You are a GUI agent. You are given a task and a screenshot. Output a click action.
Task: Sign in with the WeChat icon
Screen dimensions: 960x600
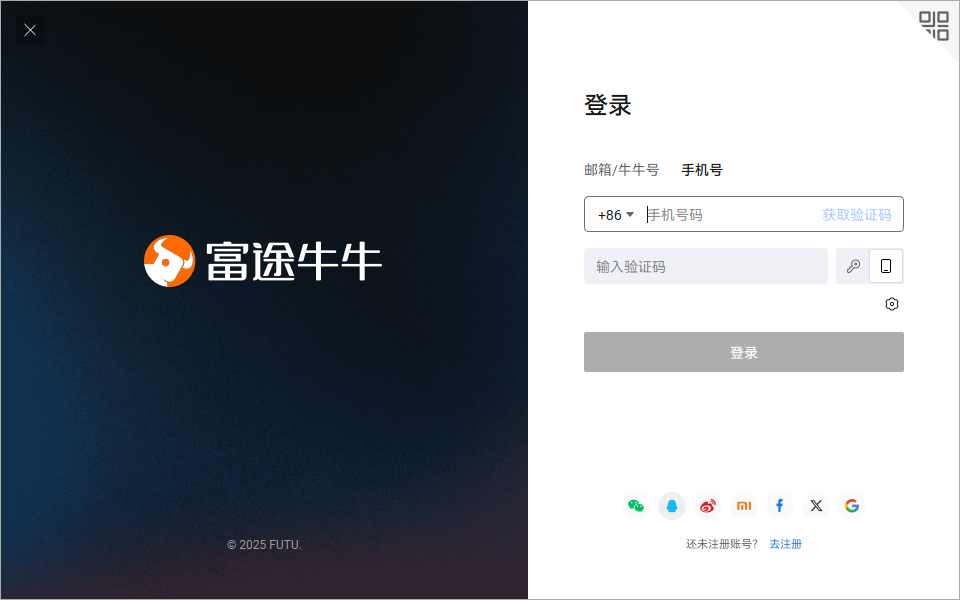pyautogui.click(x=636, y=506)
